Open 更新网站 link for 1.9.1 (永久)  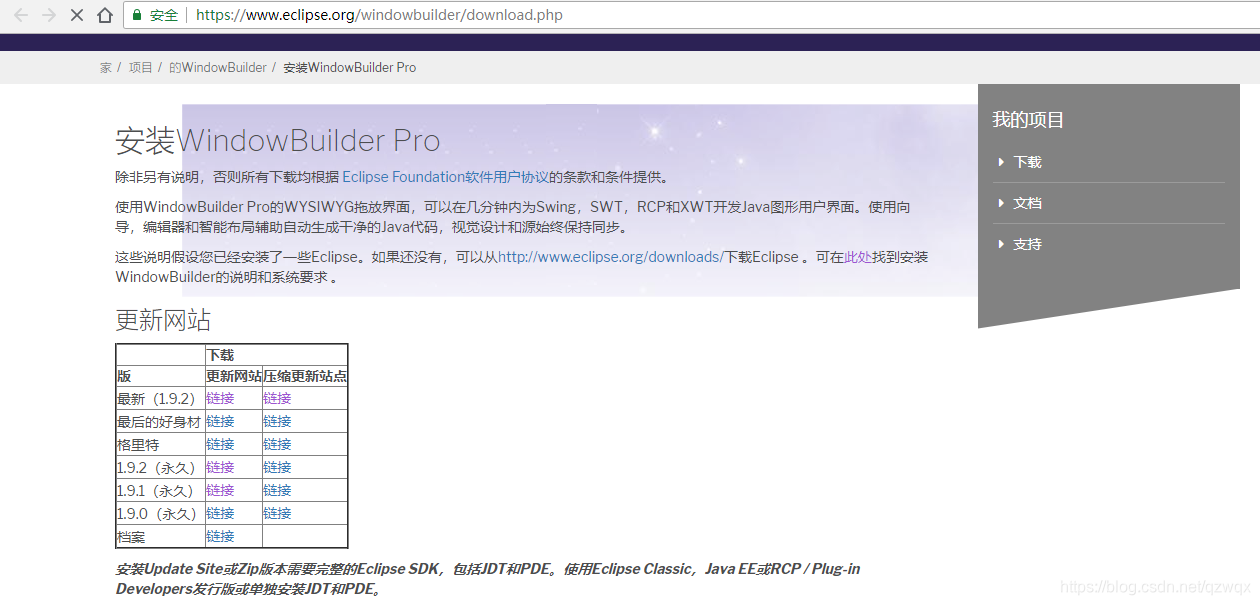220,491
